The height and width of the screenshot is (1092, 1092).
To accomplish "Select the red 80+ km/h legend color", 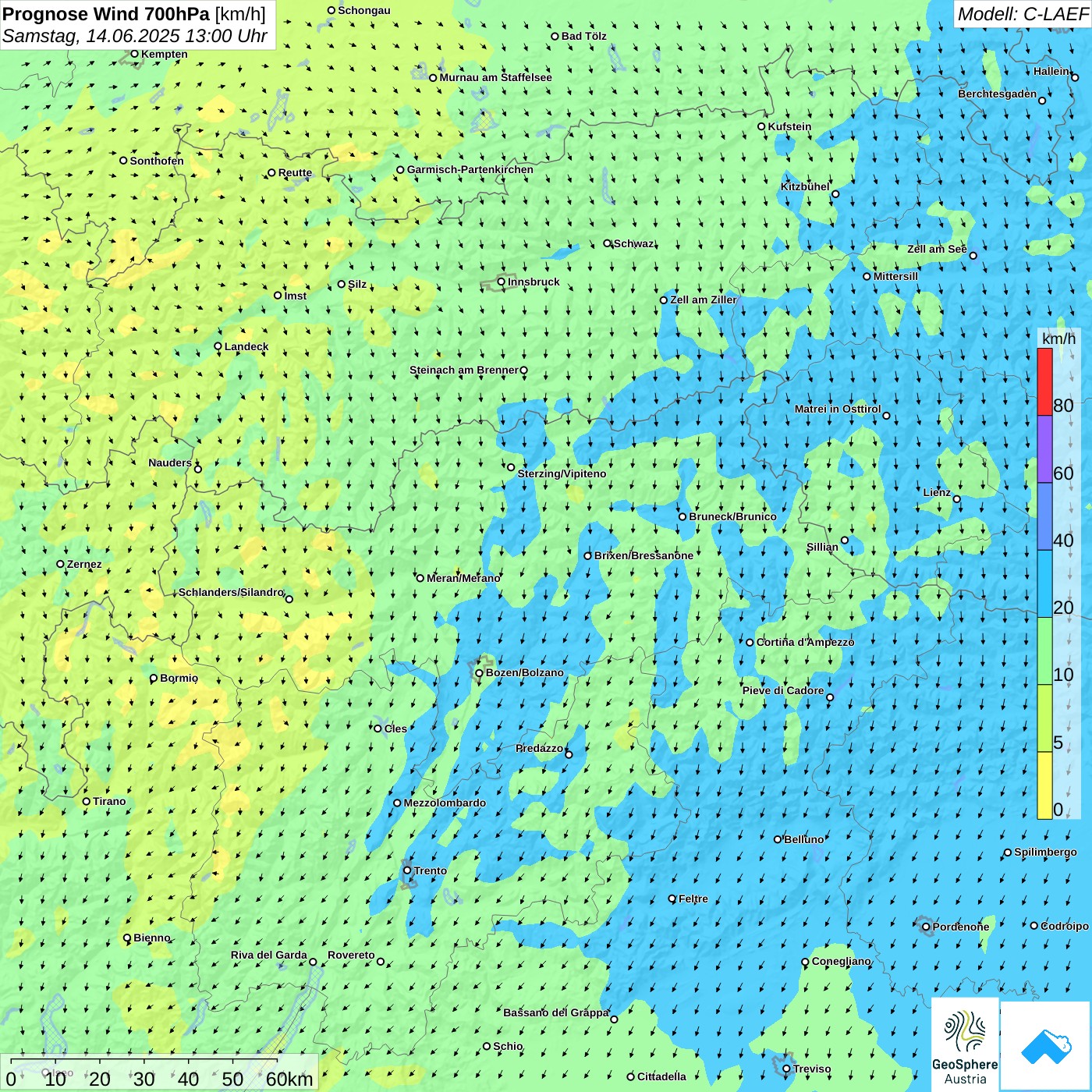I will click(1044, 382).
